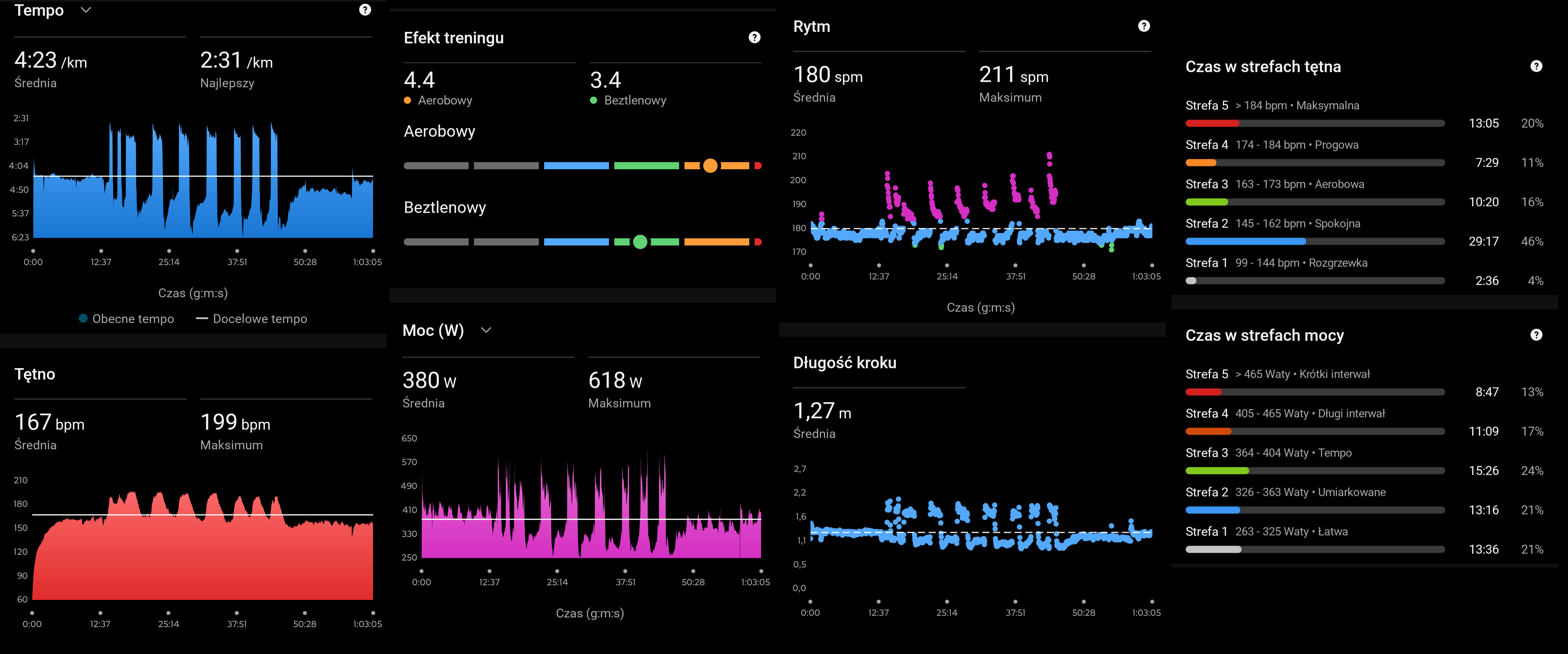Toggle Docelowe tempo legend entry
Screen dimensions: 1568x654
coord(251,319)
